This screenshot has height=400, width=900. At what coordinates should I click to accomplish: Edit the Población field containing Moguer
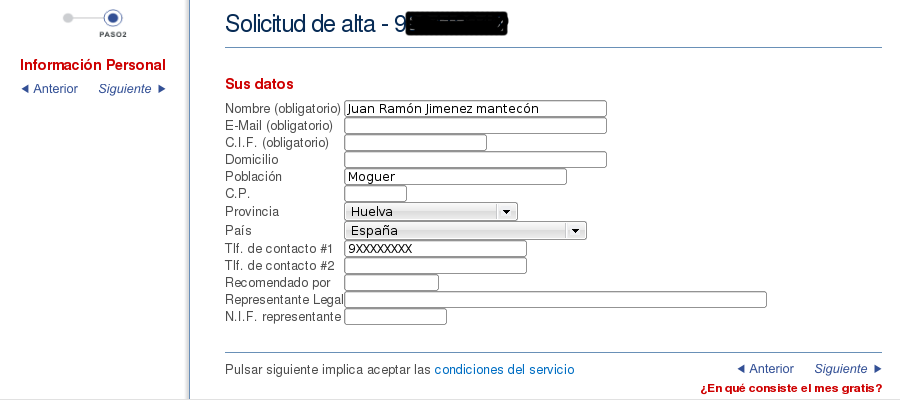click(x=455, y=177)
